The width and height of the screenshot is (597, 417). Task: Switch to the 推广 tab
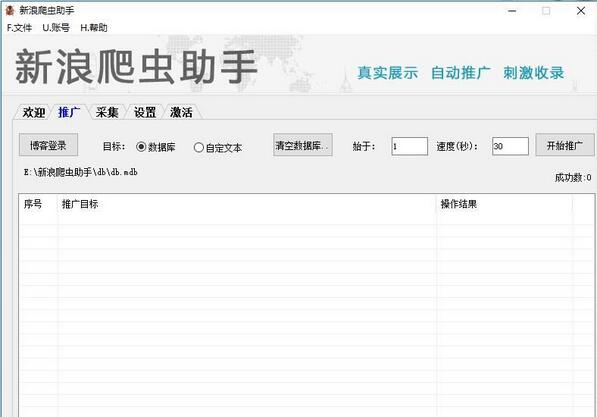pos(69,112)
